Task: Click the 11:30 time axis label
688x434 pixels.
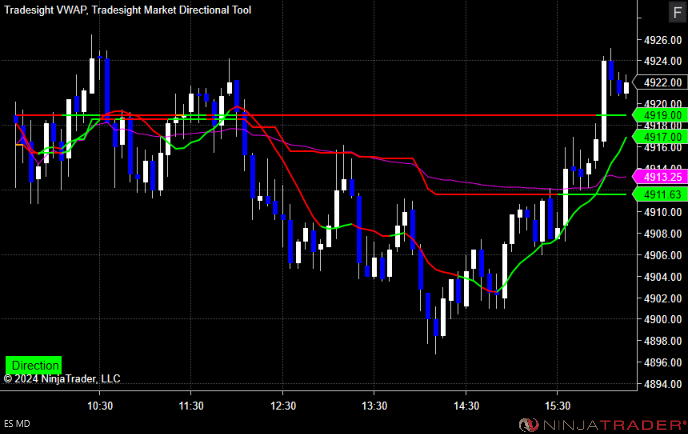Action: 191,406
